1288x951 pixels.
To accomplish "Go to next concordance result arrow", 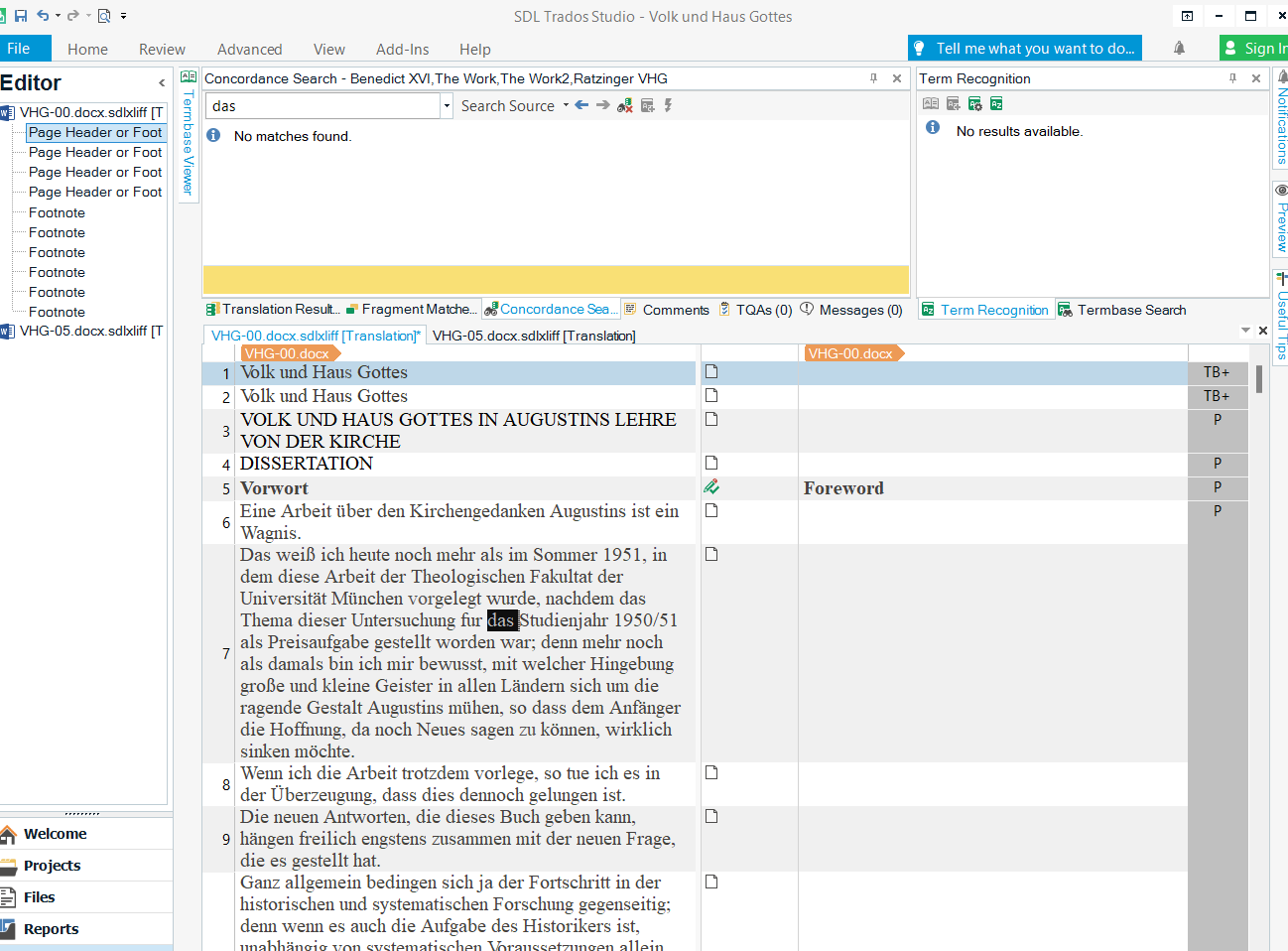I will [603, 105].
